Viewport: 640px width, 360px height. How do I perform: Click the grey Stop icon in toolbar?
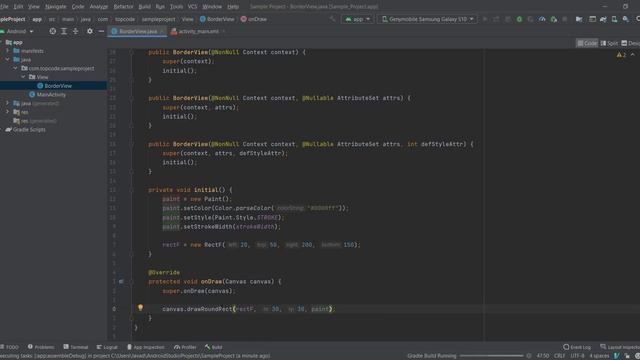pos(565,19)
